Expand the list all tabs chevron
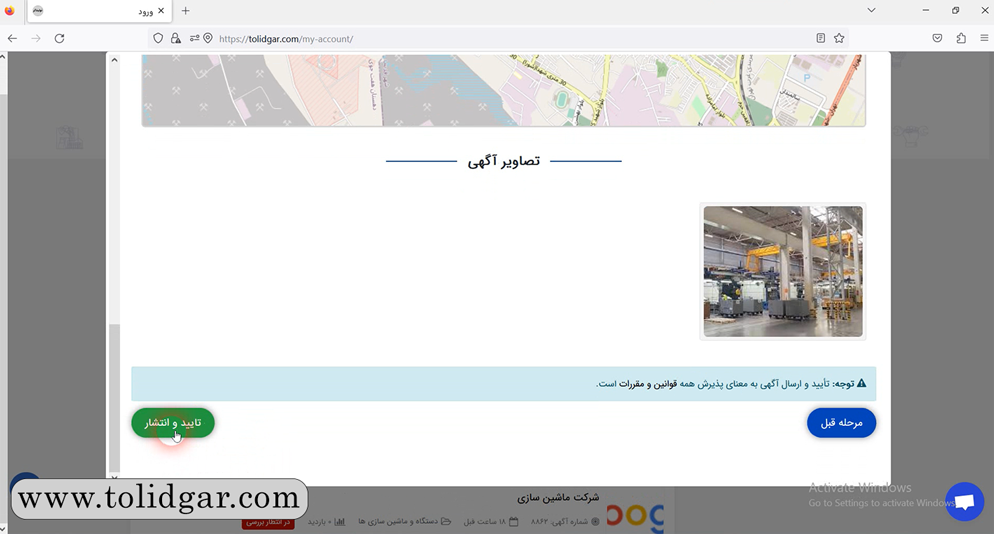The height and width of the screenshot is (534, 994). (x=872, y=10)
